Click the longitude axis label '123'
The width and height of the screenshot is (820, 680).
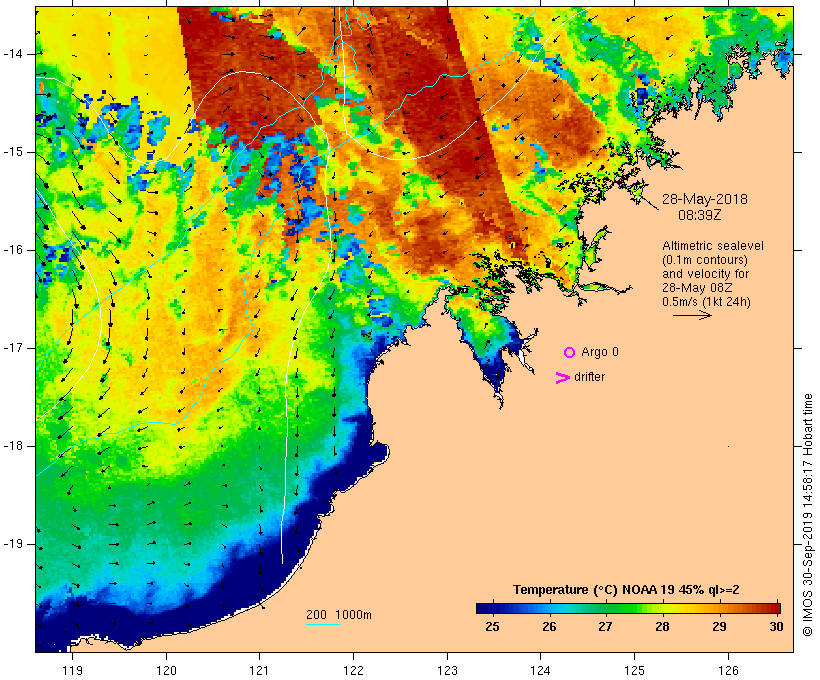[x=447, y=671]
